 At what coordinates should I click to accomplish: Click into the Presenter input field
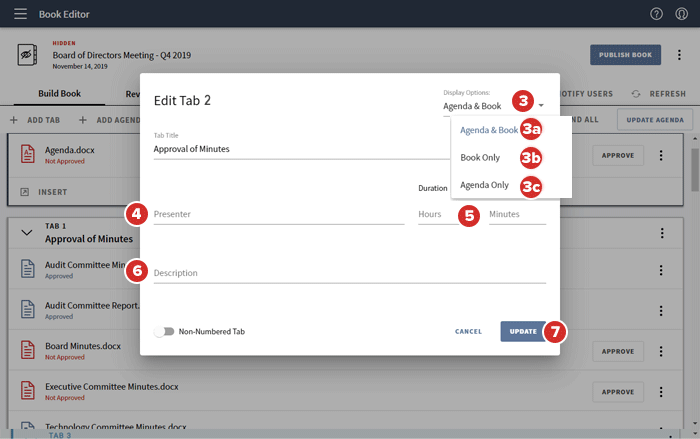click(x=278, y=214)
